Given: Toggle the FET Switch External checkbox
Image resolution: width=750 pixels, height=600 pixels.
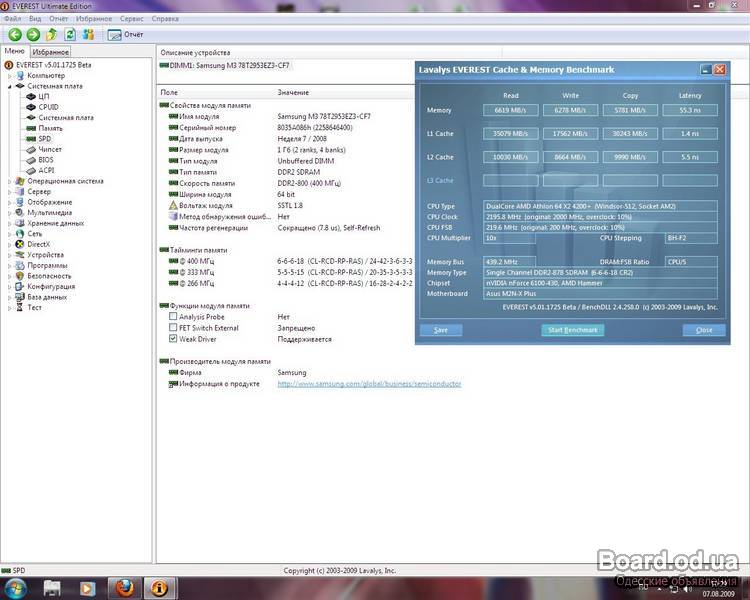Looking at the screenshot, I should point(173,328).
